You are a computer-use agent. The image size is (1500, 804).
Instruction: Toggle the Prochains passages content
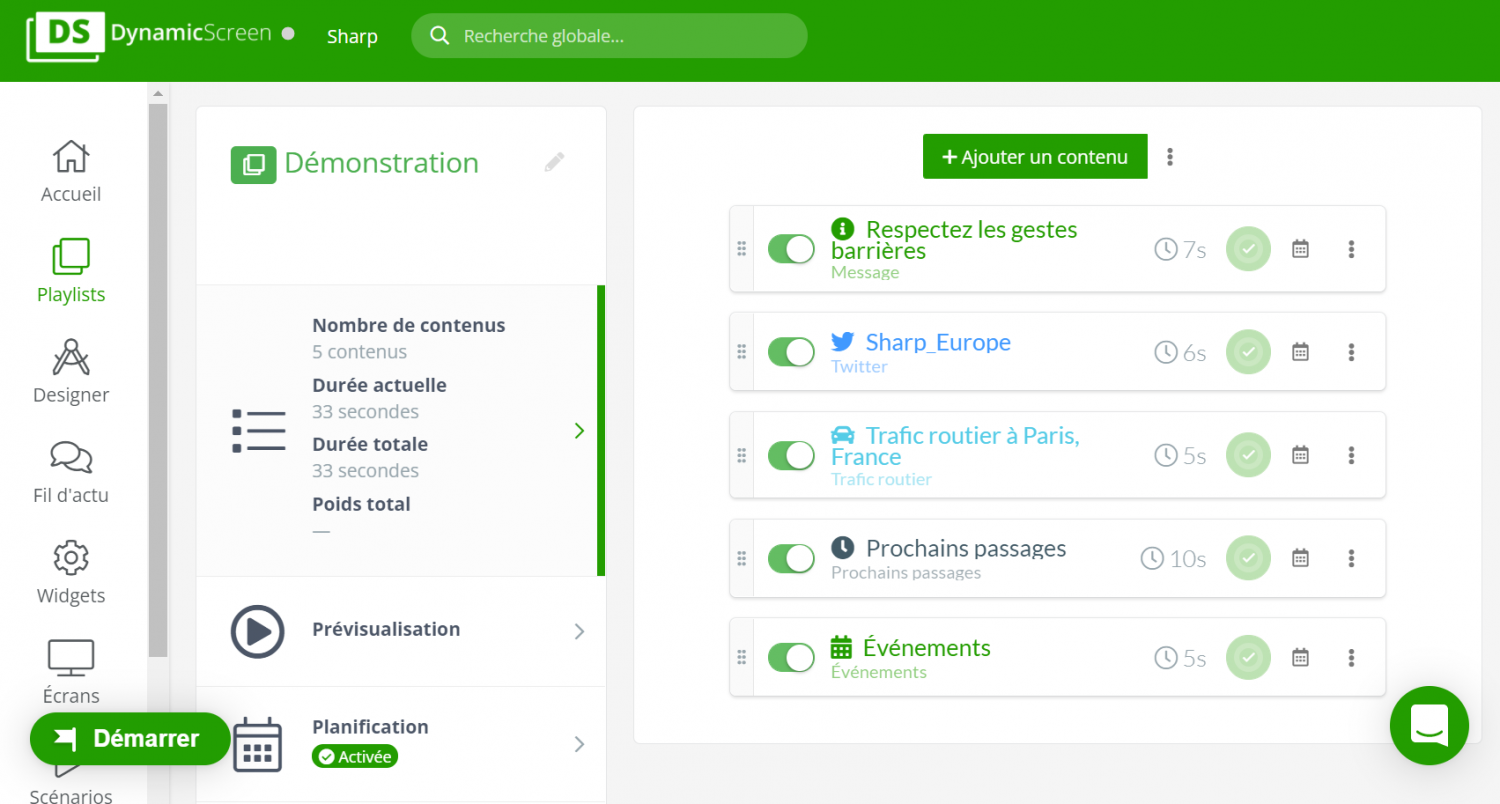pos(791,558)
